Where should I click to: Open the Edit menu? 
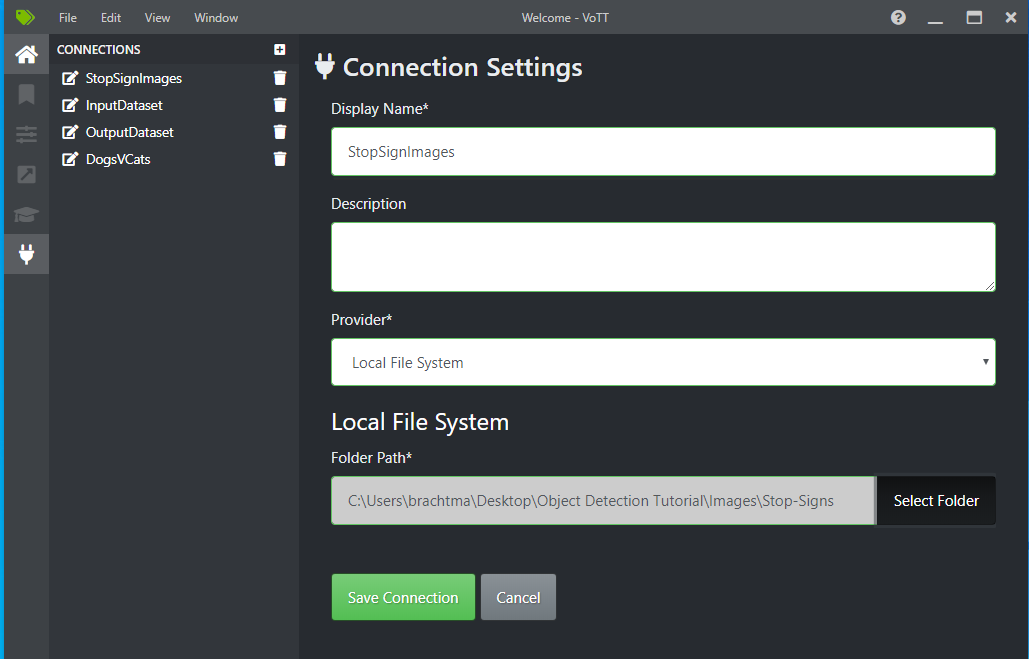tap(110, 17)
